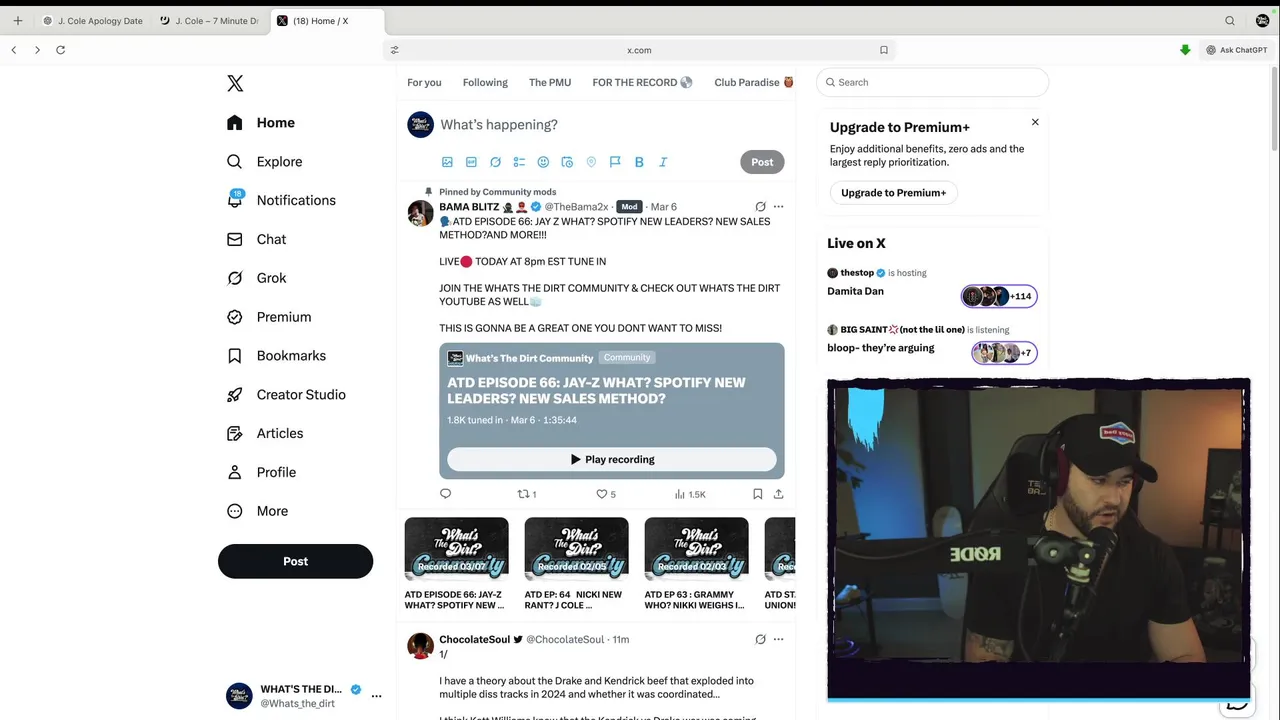
Task: Reload the page in browser
Action: coord(61,50)
